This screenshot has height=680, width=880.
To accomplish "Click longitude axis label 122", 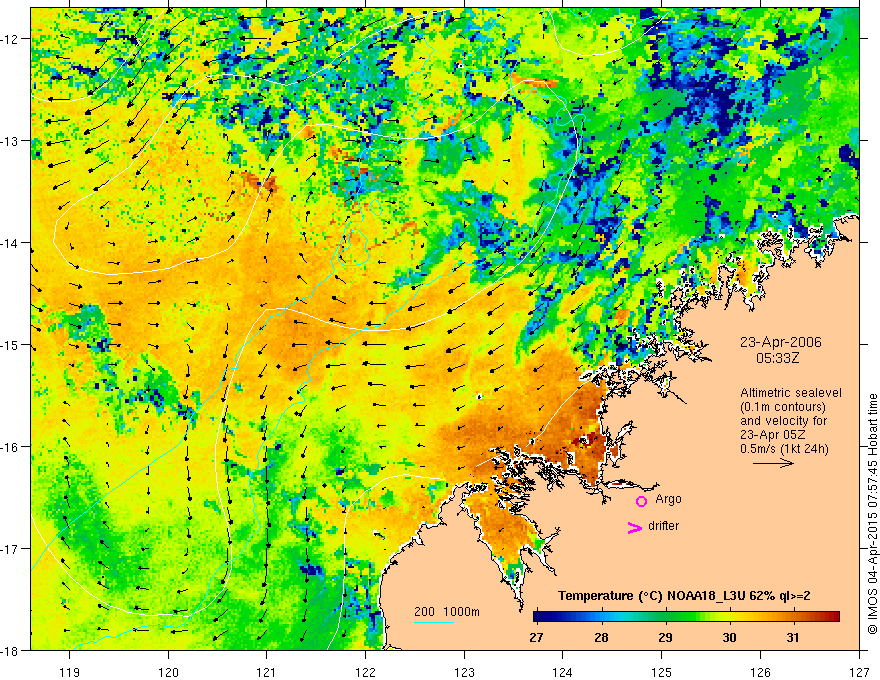I will click(x=365, y=672).
